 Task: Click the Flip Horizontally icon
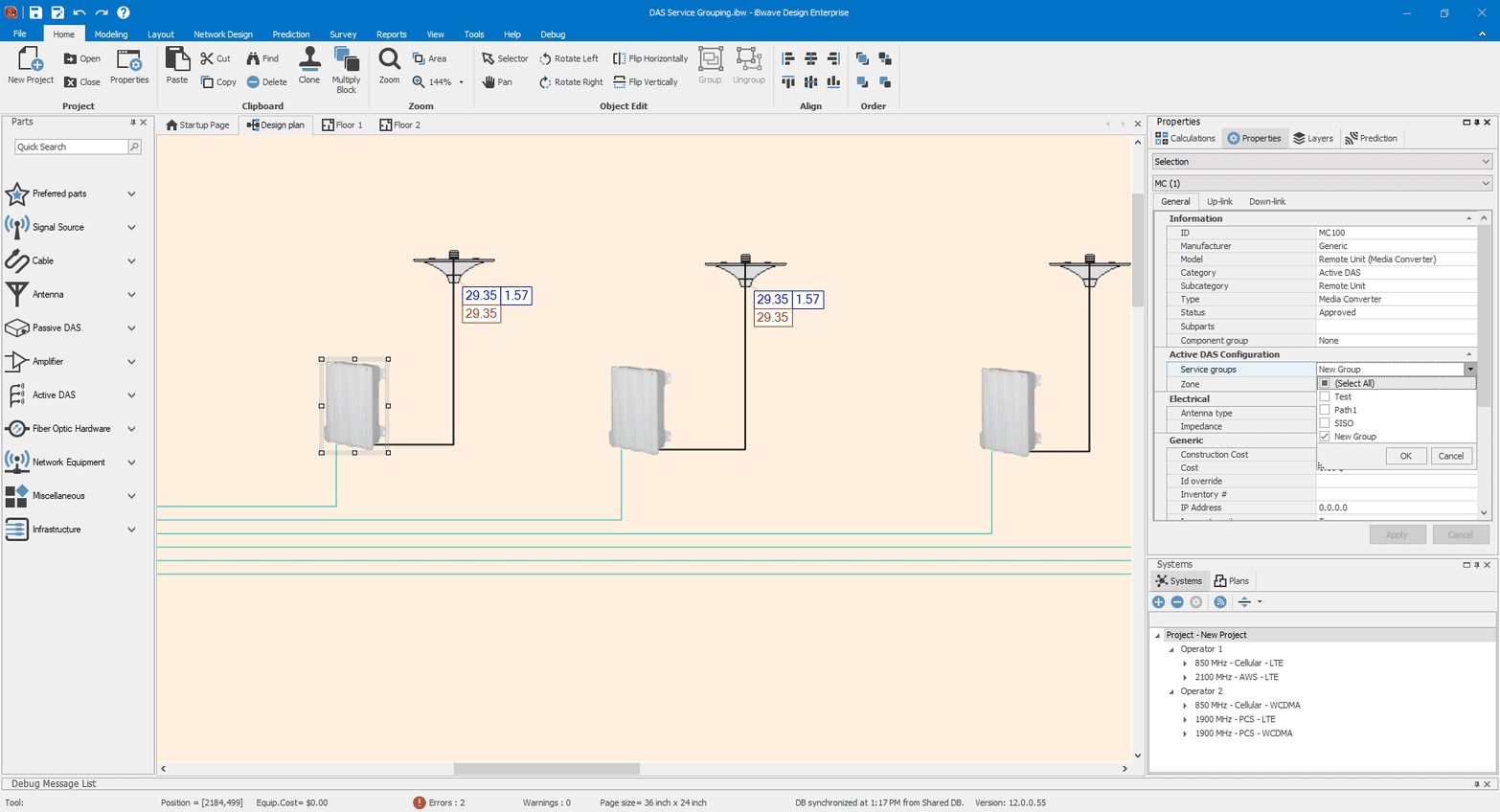tap(619, 57)
